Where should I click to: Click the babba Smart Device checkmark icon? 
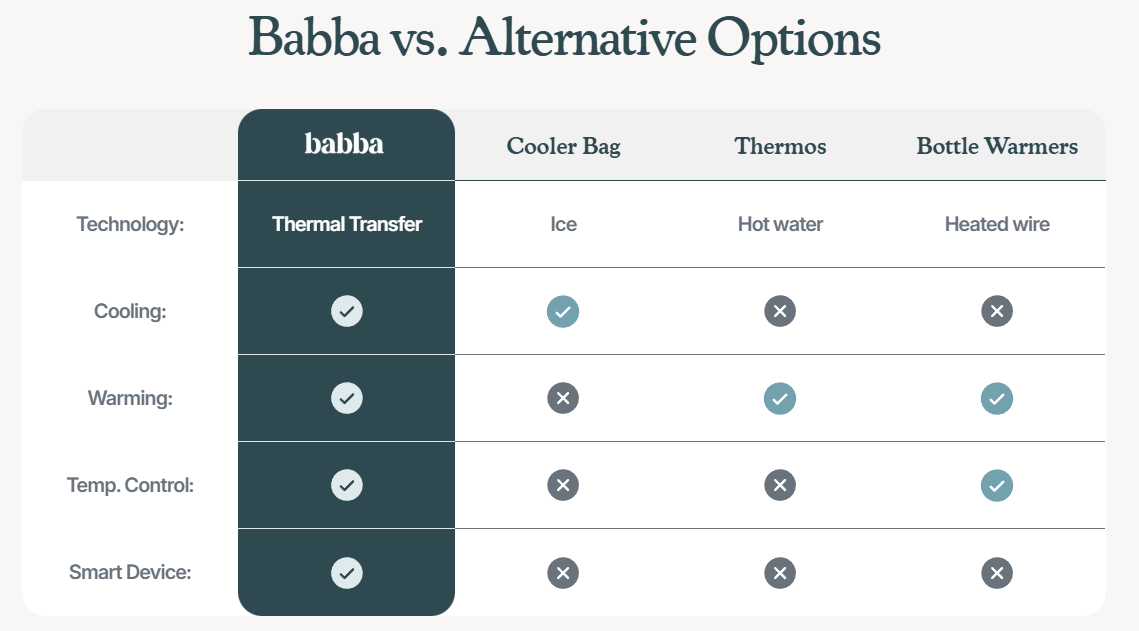click(346, 573)
